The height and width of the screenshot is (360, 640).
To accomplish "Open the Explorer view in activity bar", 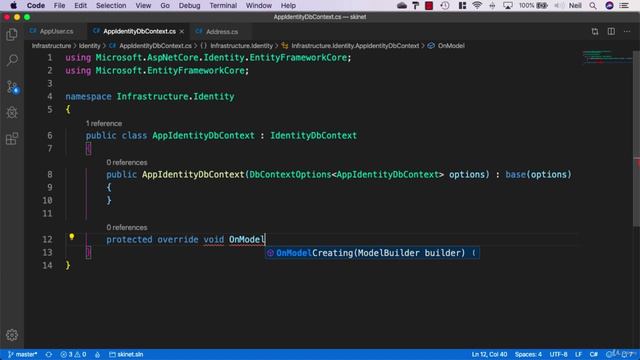I will coord(12,35).
